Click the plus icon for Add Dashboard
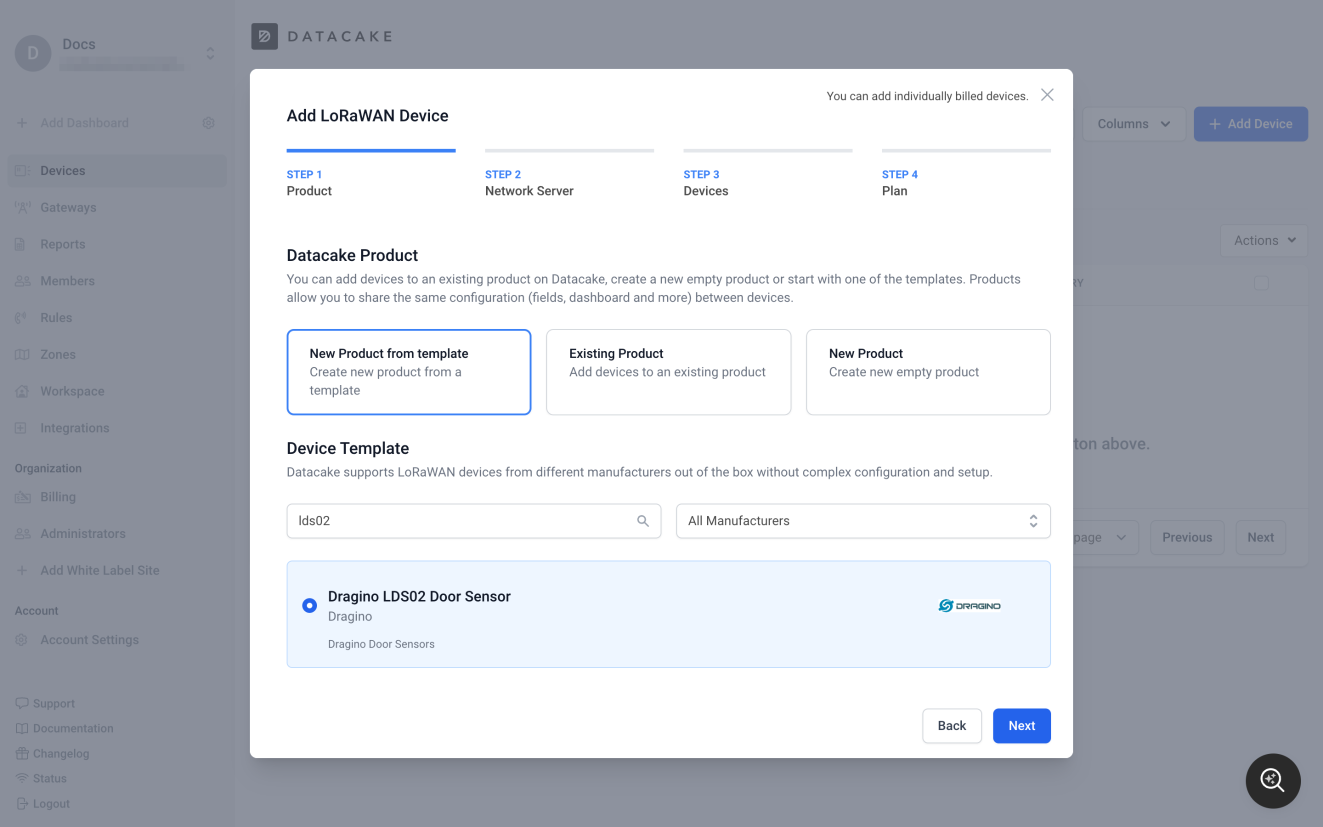 click(x=22, y=123)
